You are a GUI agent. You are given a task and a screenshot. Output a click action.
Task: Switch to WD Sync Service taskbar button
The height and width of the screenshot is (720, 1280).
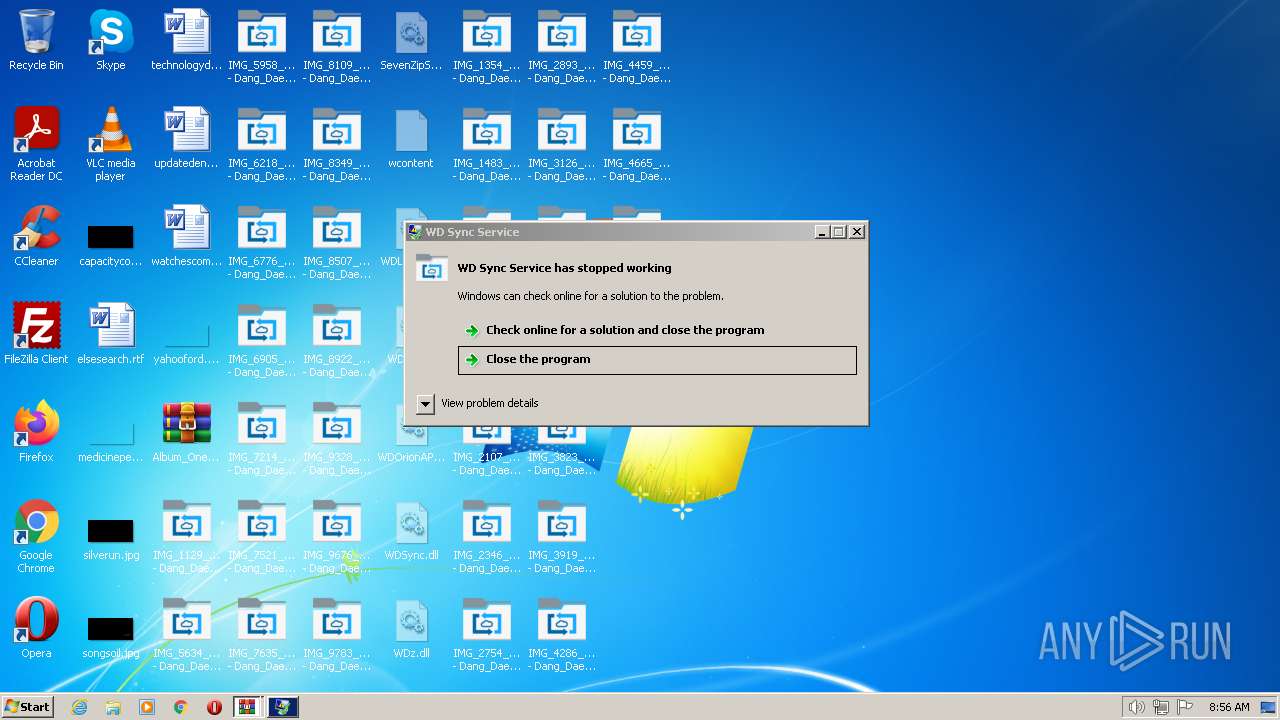click(x=282, y=707)
